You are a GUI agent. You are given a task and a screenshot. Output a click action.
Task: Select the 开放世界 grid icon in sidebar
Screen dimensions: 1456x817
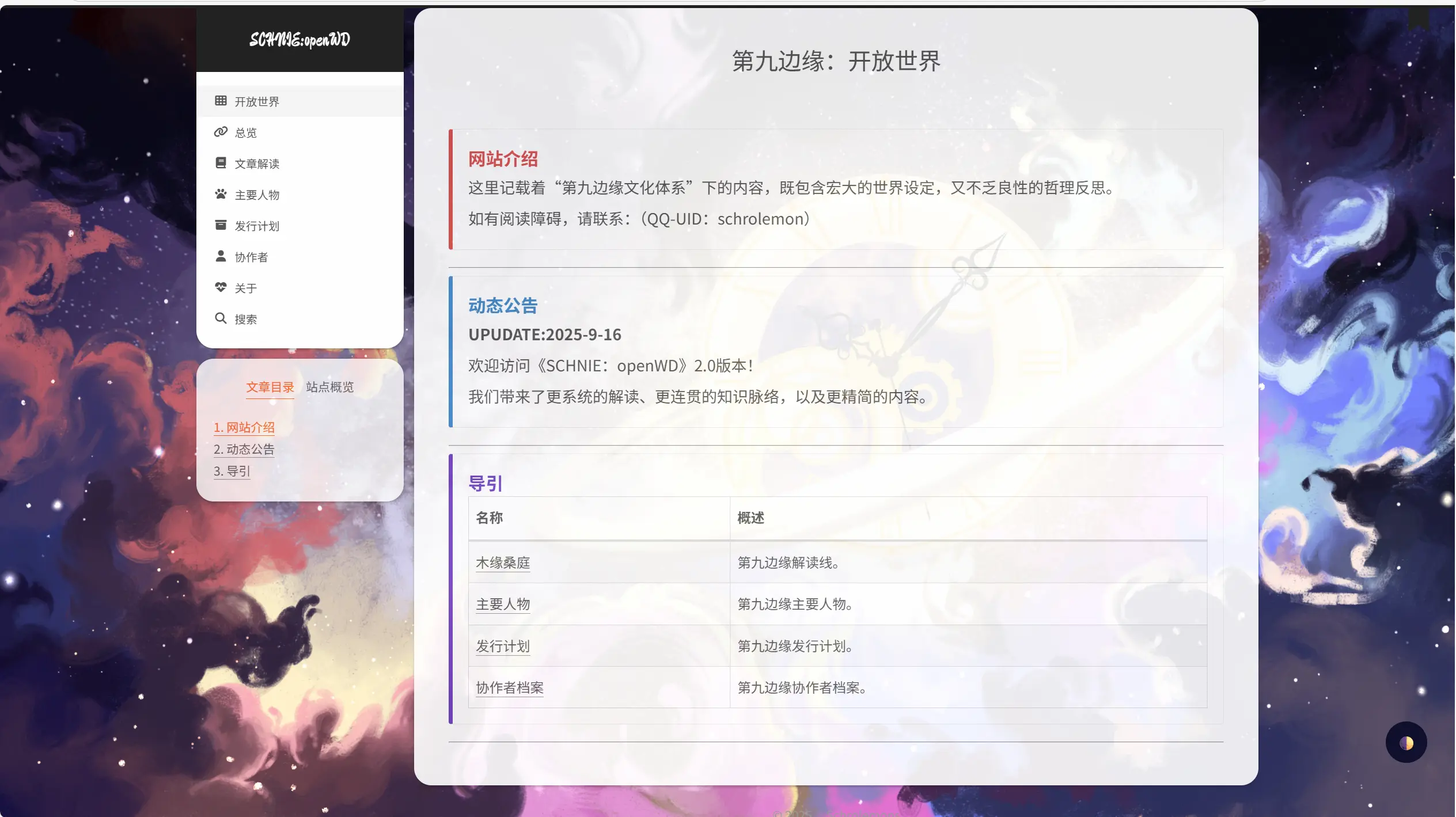[x=221, y=101]
